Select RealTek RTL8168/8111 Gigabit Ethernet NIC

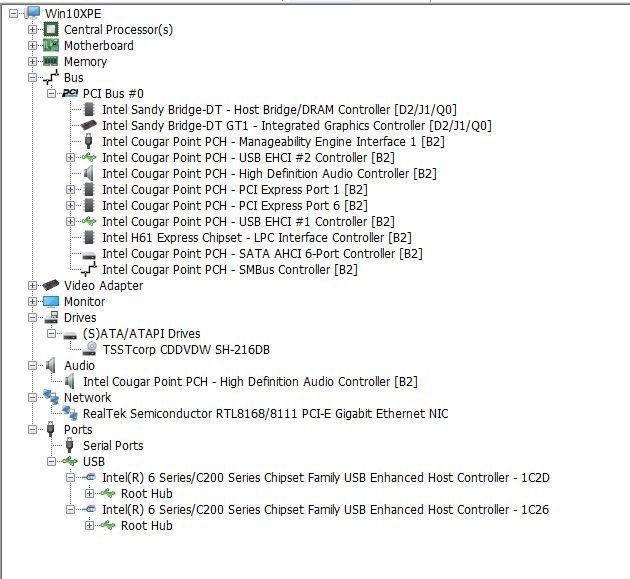click(266, 413)
